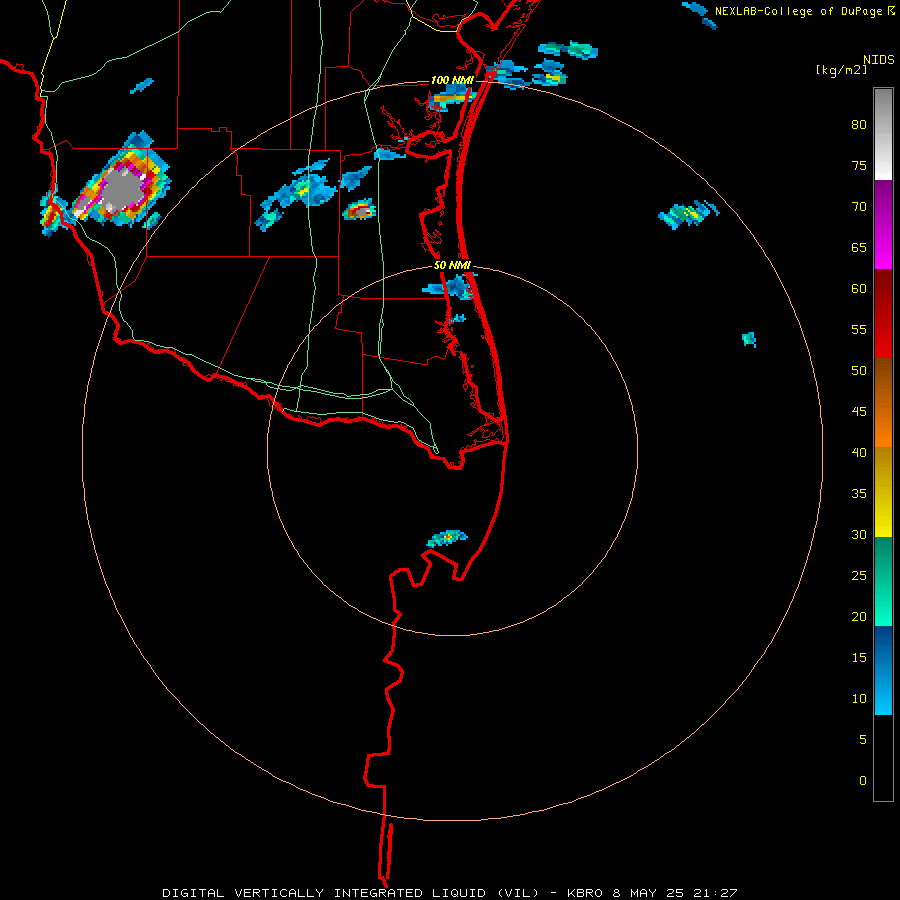Click the 45 value on color scale
Viewport: 900px width, 900px height.
[x=859, y=412]
